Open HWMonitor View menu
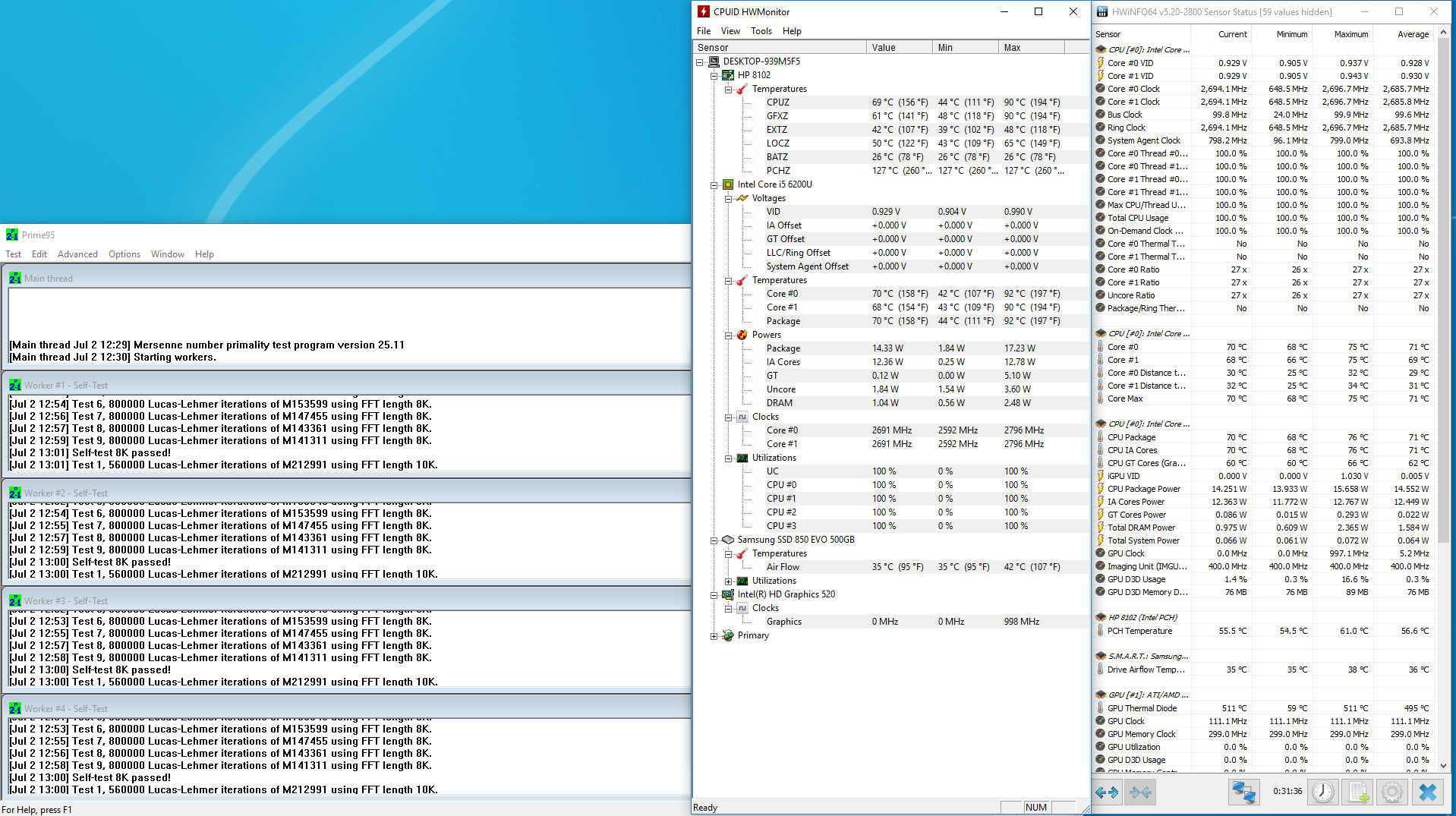The width and height of the screenshot is (1456, 816). click(x=730, y=31)
